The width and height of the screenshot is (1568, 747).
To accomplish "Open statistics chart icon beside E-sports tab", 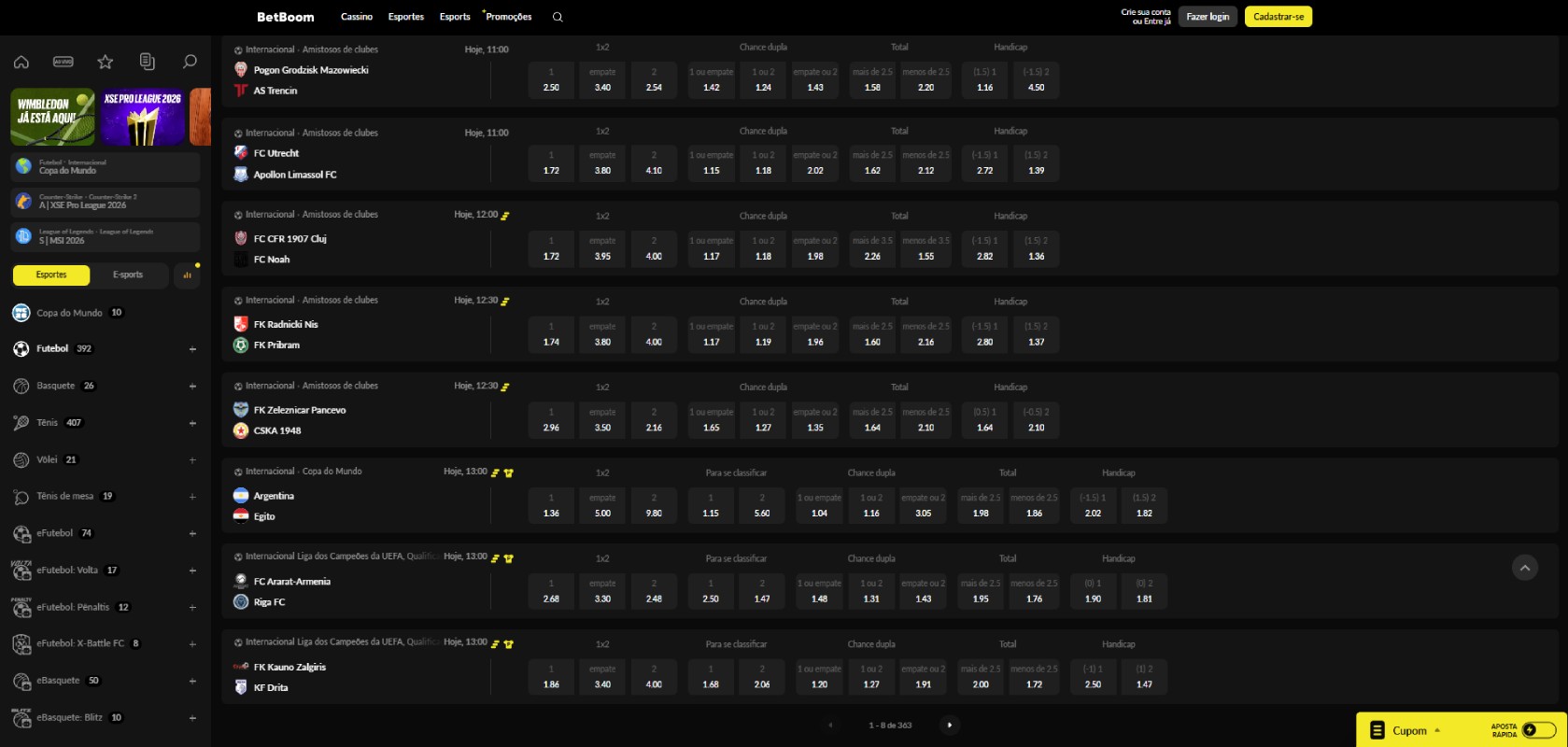I will [x=187, y=275].
